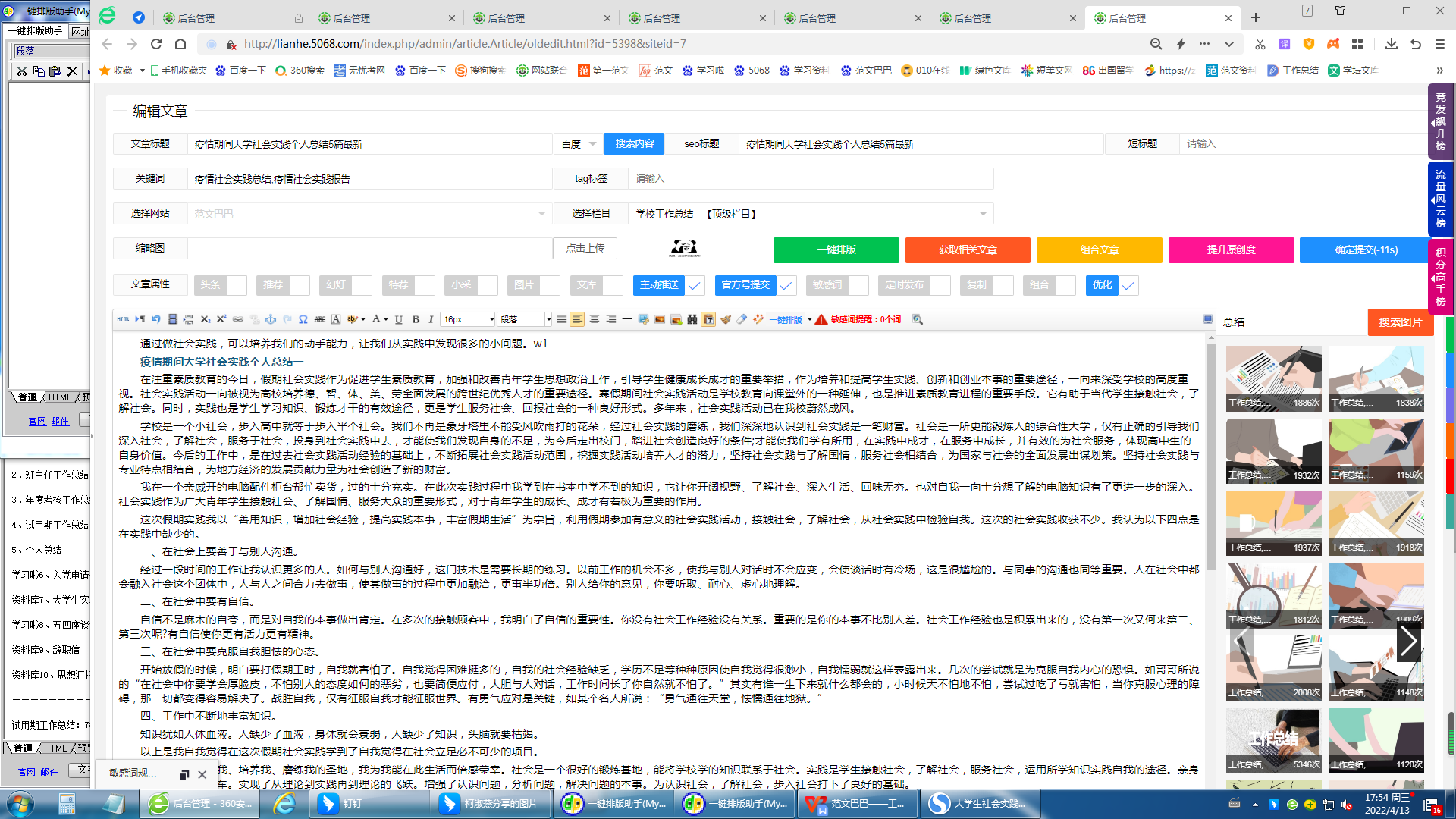Click the 搜索图片 button
Image resolution: width=1456 pixels, height=819 pixels.
tap(1400, 322)
